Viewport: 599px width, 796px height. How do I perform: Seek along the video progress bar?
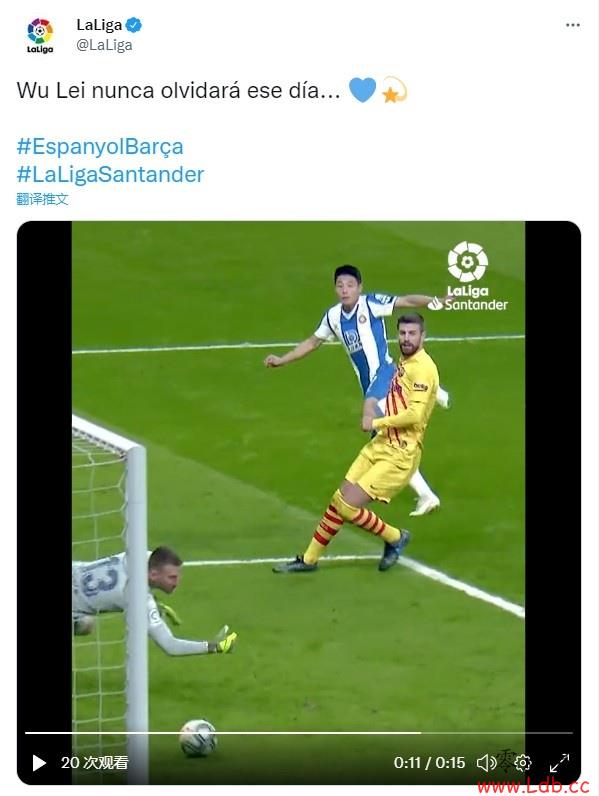tap(298, 733)
